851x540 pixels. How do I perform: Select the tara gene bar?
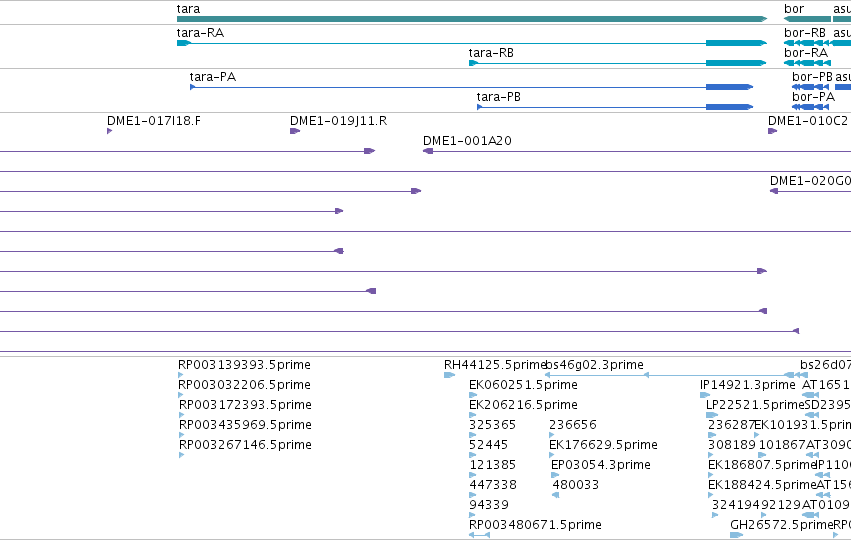472,19
